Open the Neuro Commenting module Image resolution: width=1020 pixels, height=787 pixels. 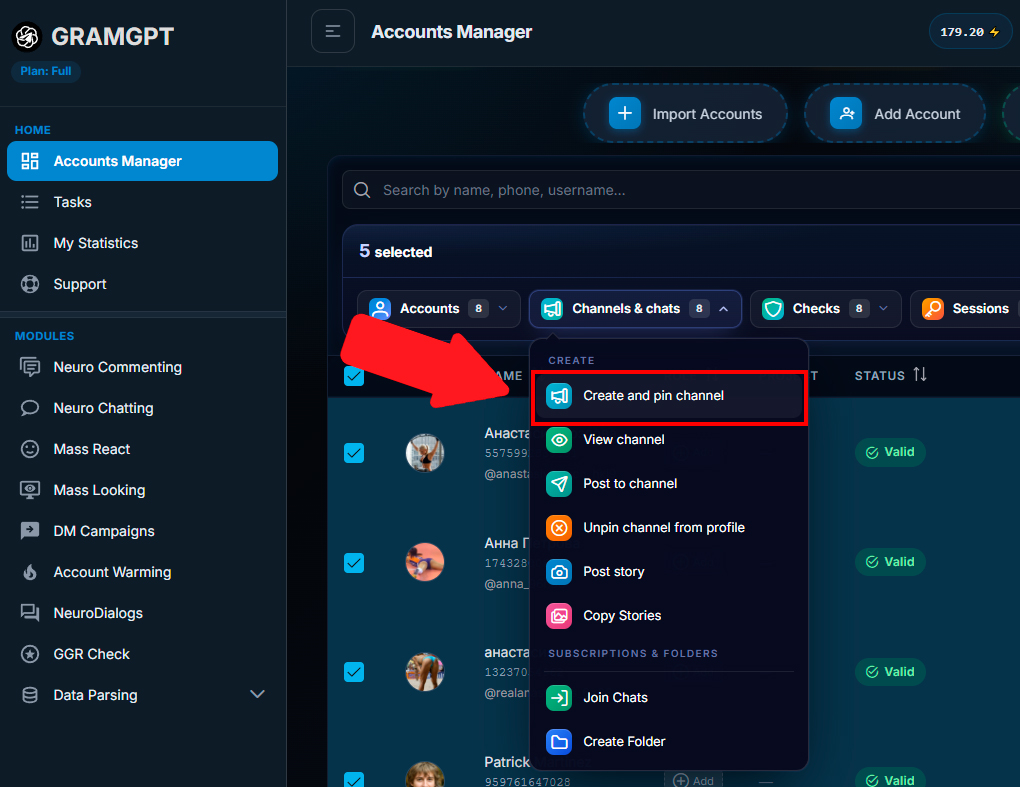(142, 367)
